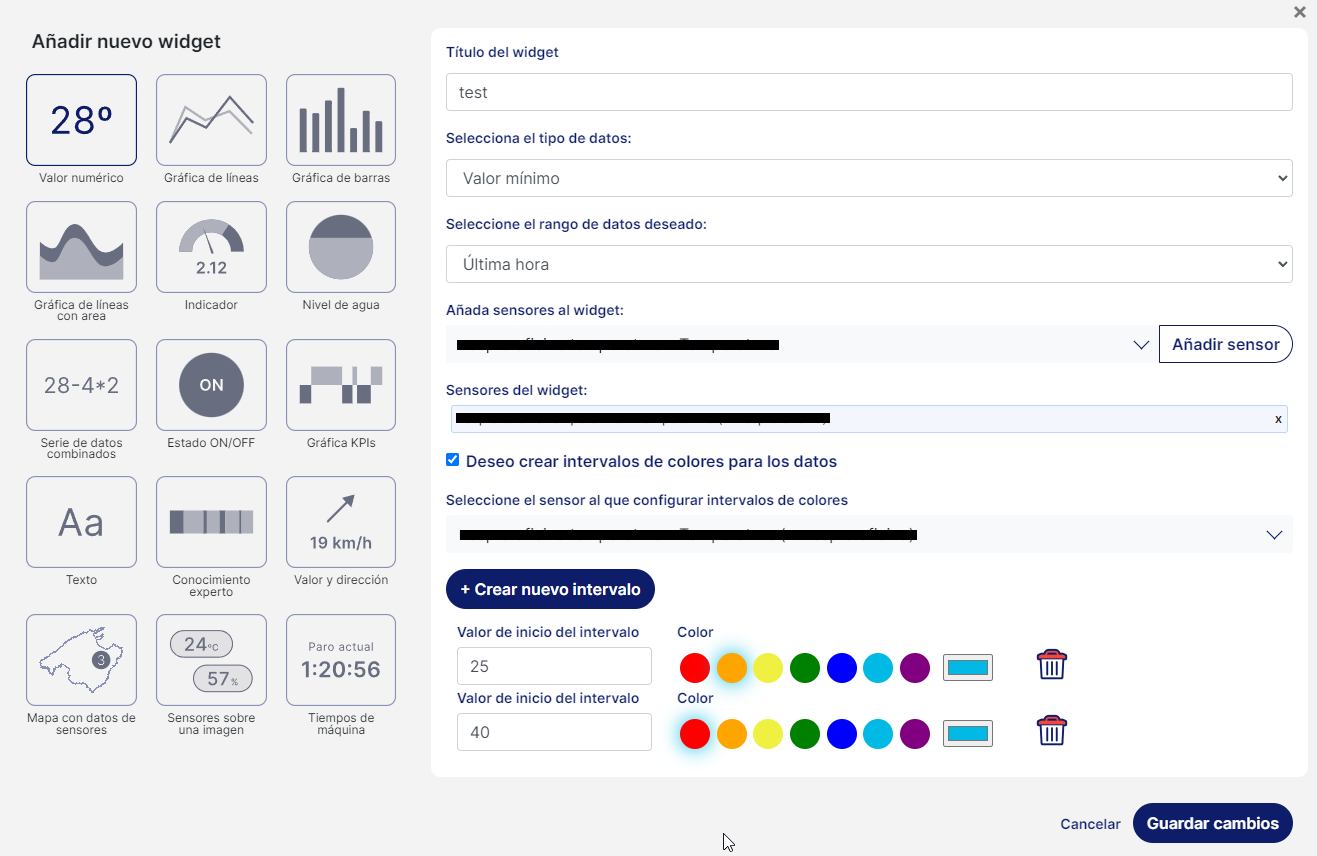Select purple color for the 40 interval
Image resolution: width=1317 pixels, height=856 pixels.
tap(915, 734)
